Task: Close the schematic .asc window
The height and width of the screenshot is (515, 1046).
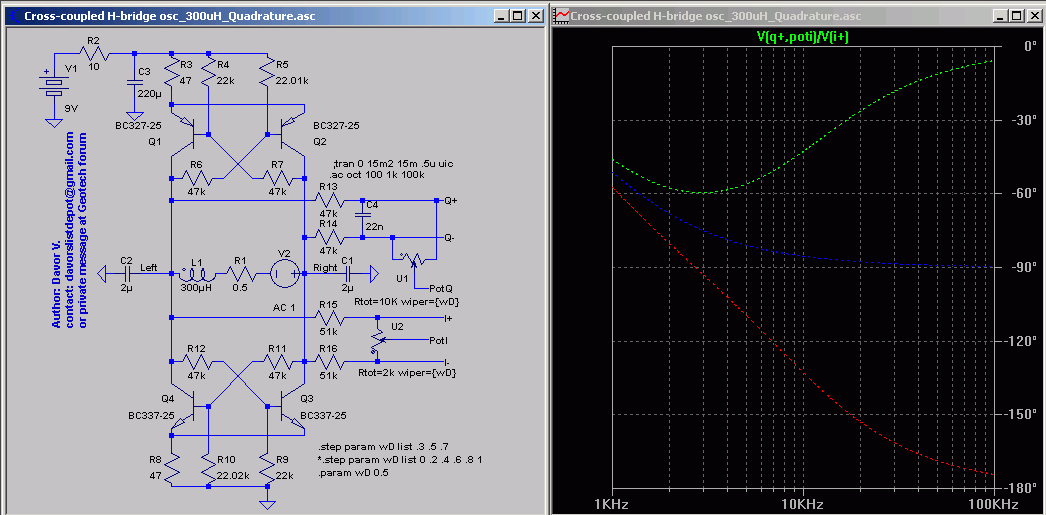Action: (536, 16)
